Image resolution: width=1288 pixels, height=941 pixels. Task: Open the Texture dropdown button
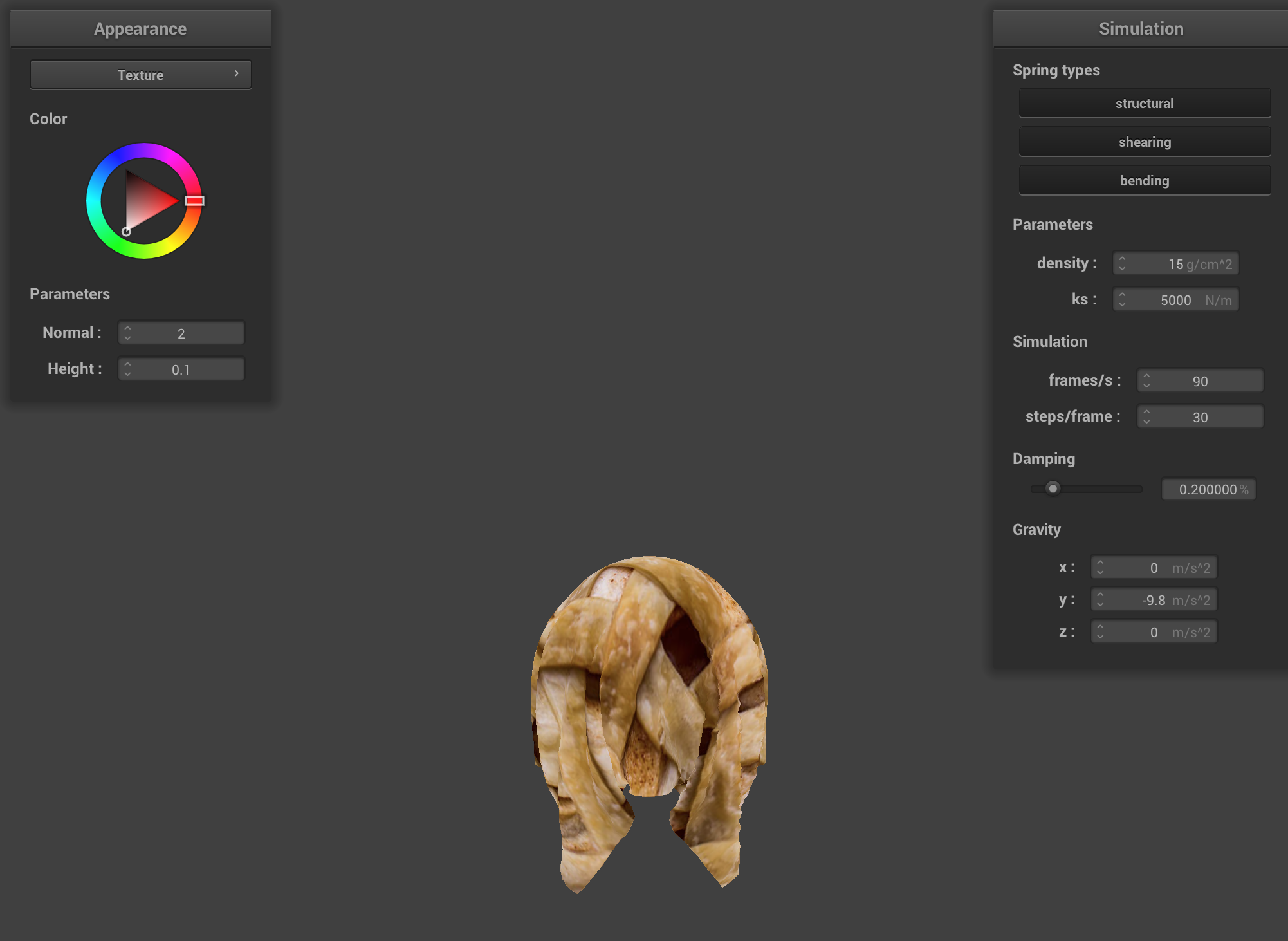[140, 75]
